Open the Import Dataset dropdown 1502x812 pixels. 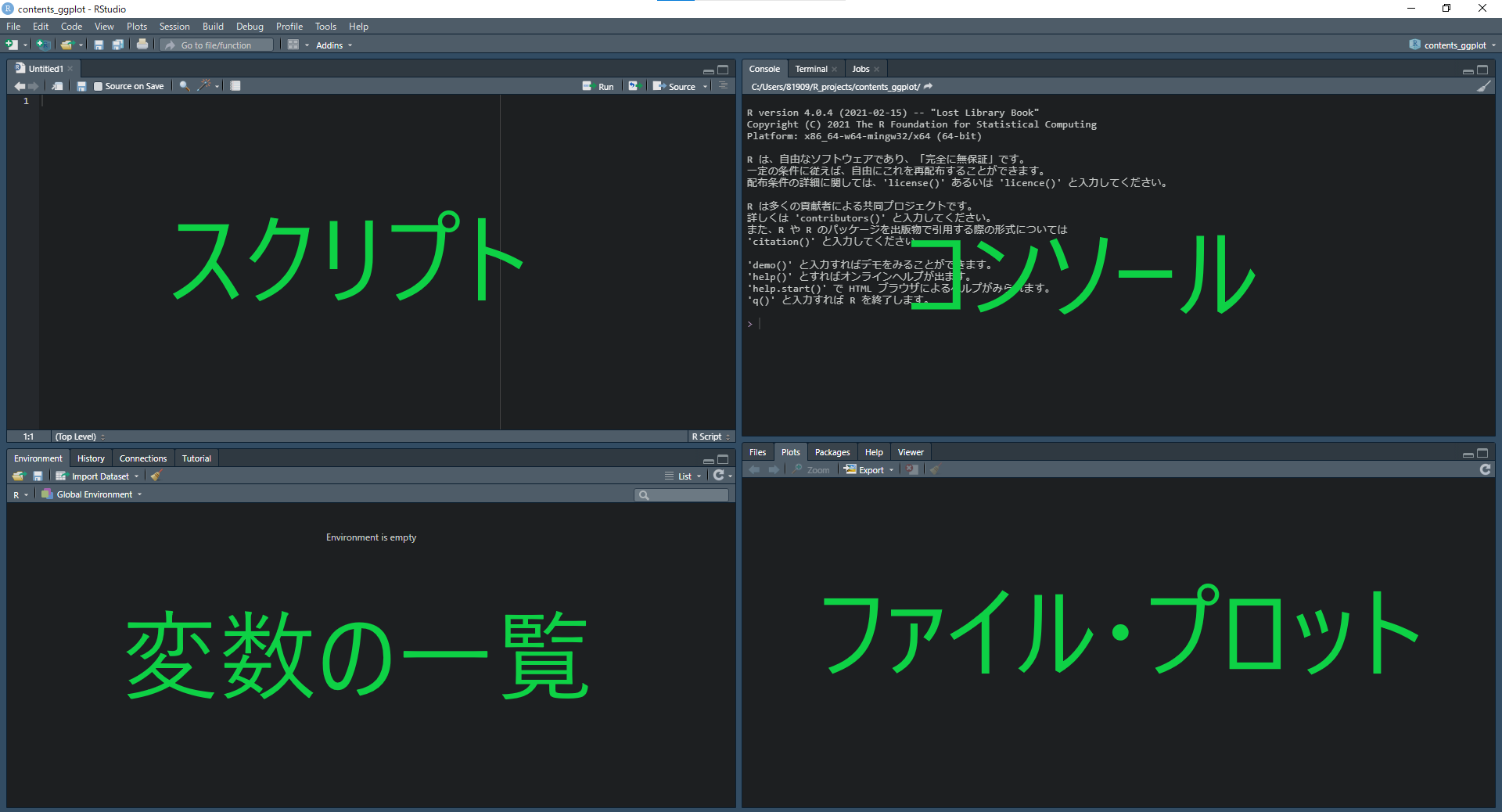(x=98, y=476)
